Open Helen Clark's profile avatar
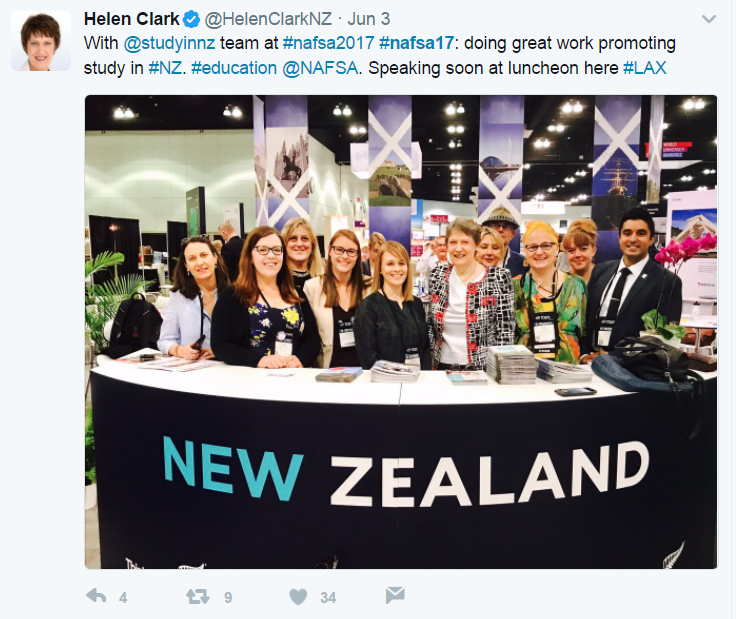 pos(41,41)
